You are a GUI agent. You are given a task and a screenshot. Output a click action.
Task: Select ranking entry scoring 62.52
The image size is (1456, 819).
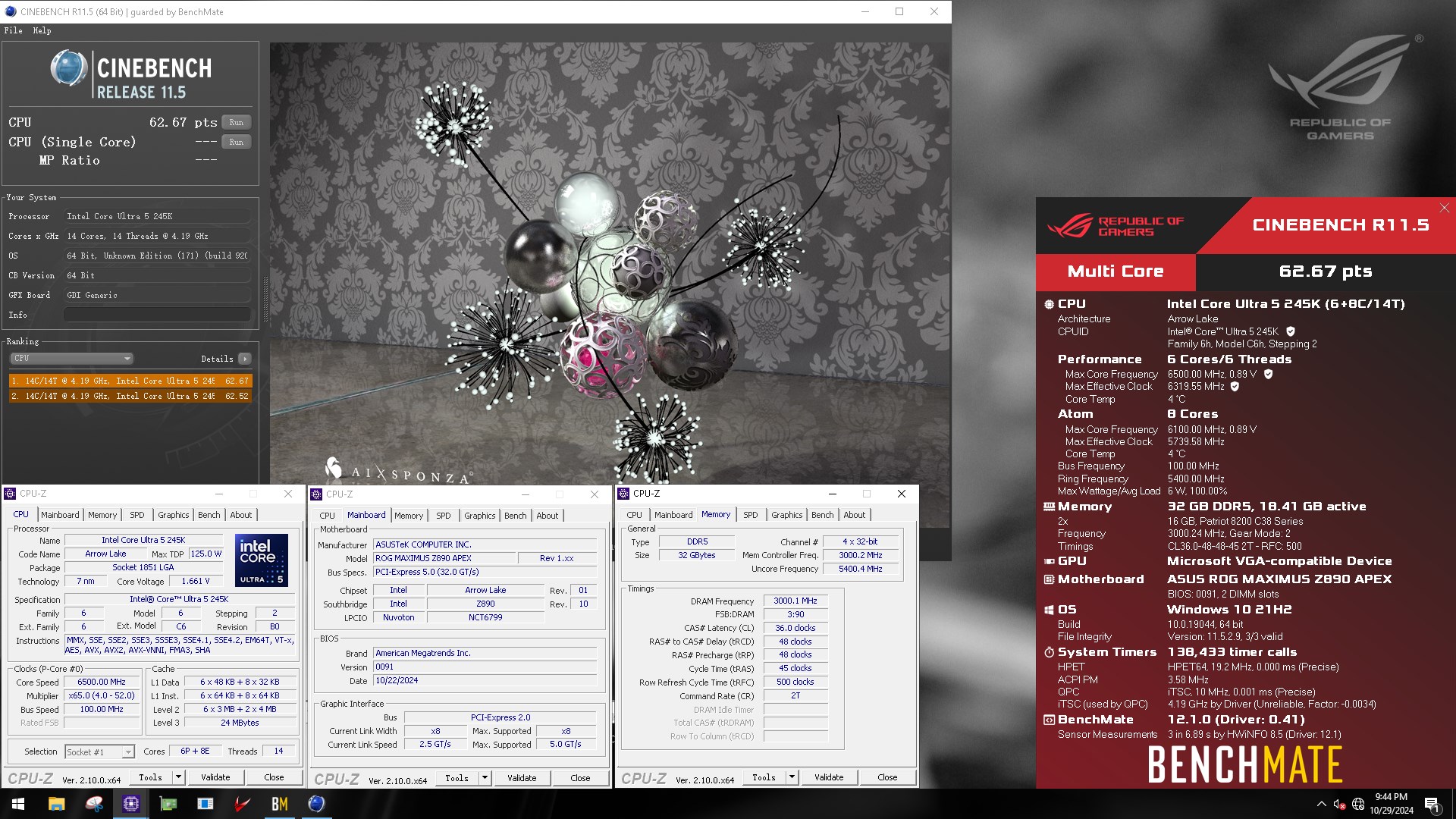click(x=130, y=396)
